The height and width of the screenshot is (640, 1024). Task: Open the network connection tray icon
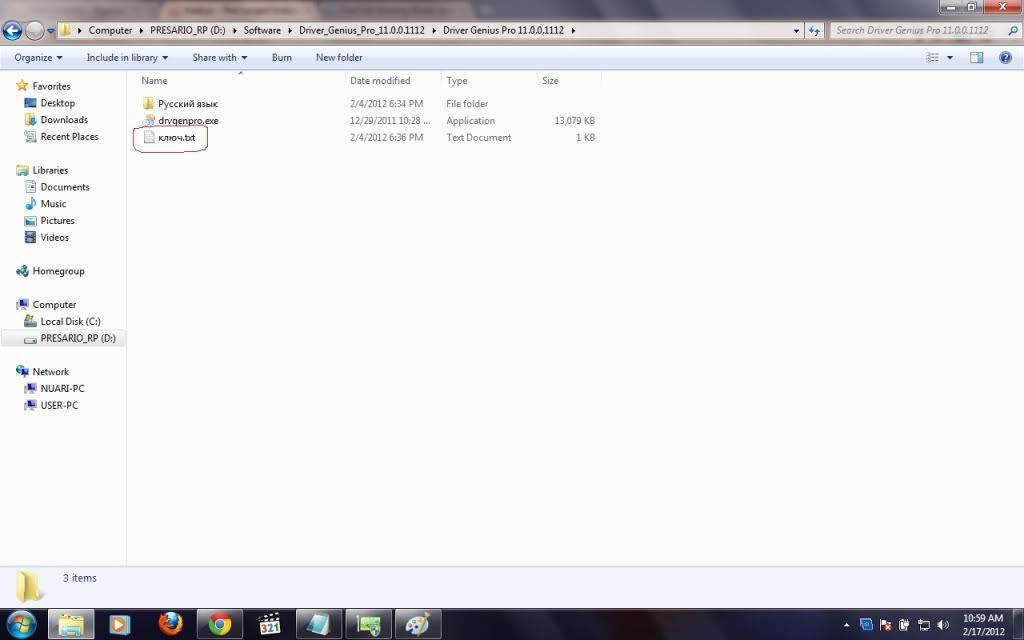click(x=923, y=625)
